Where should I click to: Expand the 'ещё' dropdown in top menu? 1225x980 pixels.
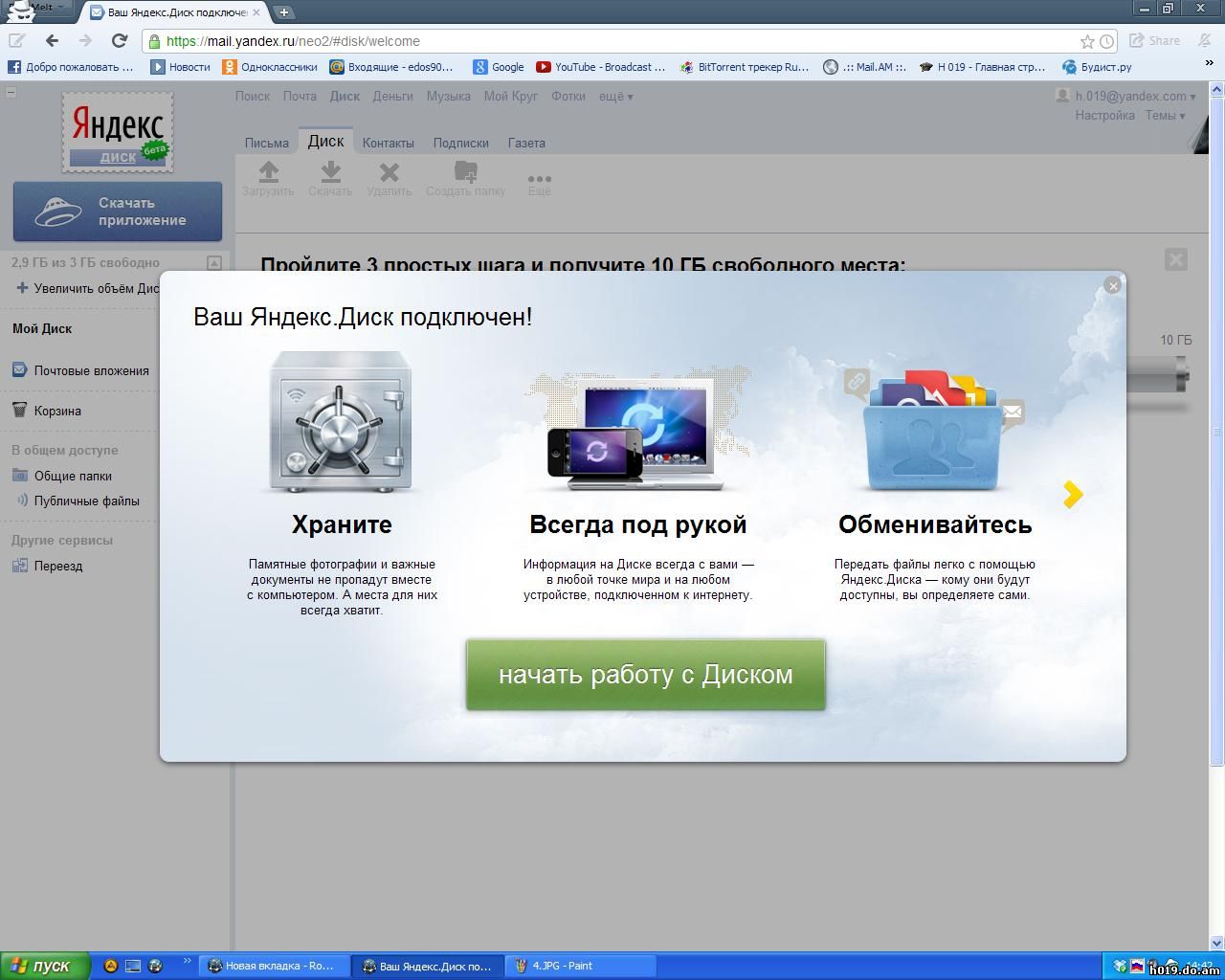616,96
